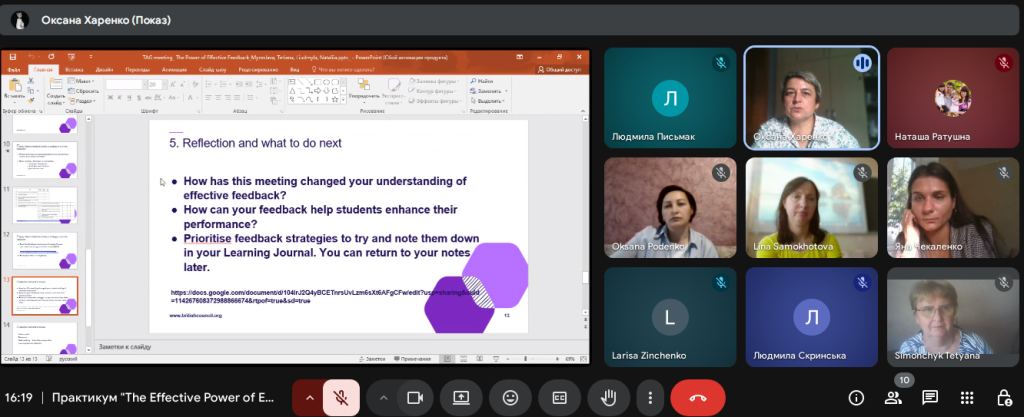Leave the call with red hang-up button
This screenshot has width=1024, height=417.
click(697, 397)
